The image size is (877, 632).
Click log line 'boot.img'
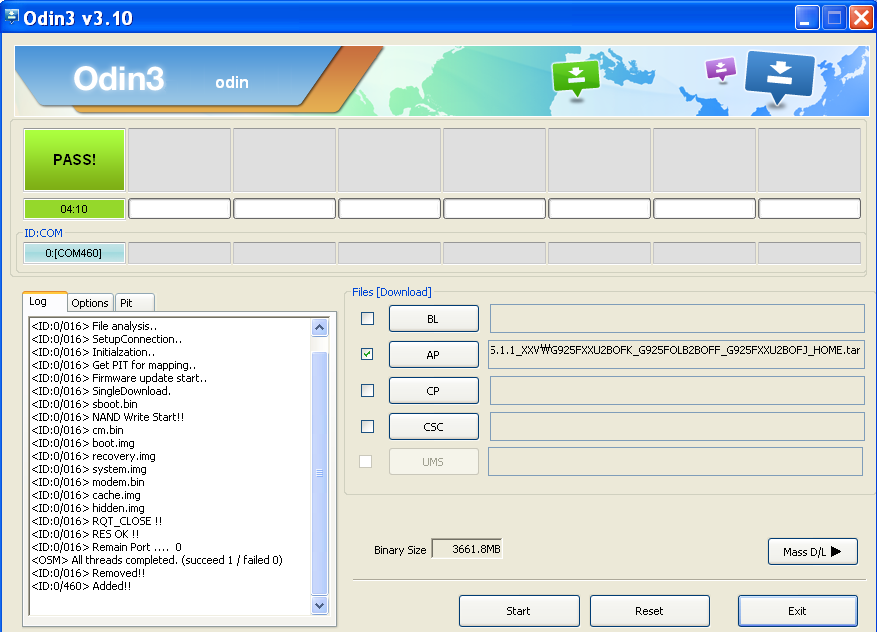[83, 443]
